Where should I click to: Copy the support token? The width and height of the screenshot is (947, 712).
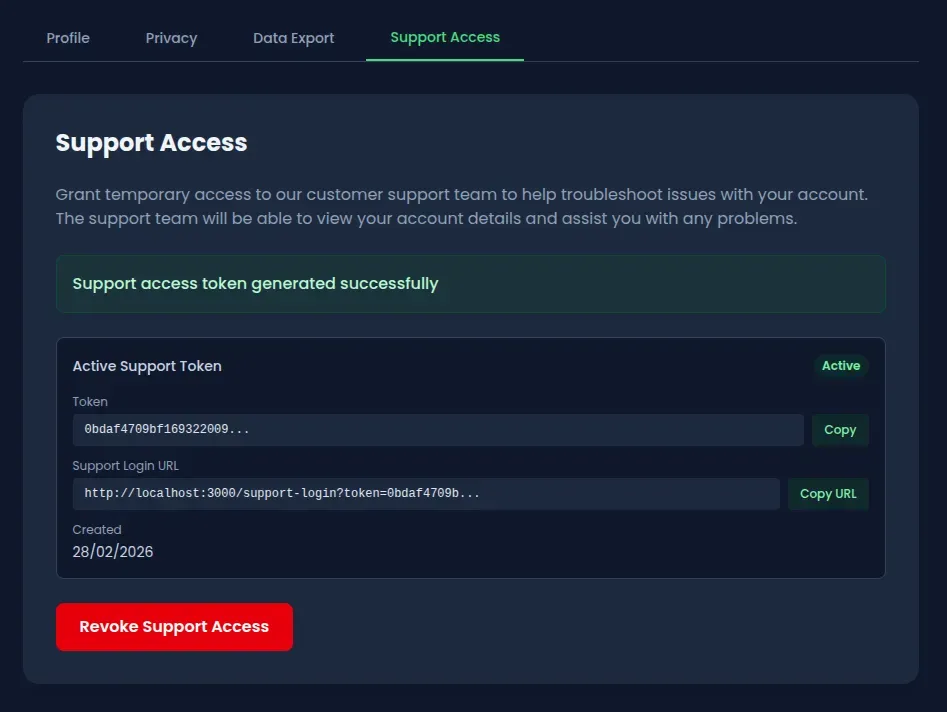coord(839,429)
